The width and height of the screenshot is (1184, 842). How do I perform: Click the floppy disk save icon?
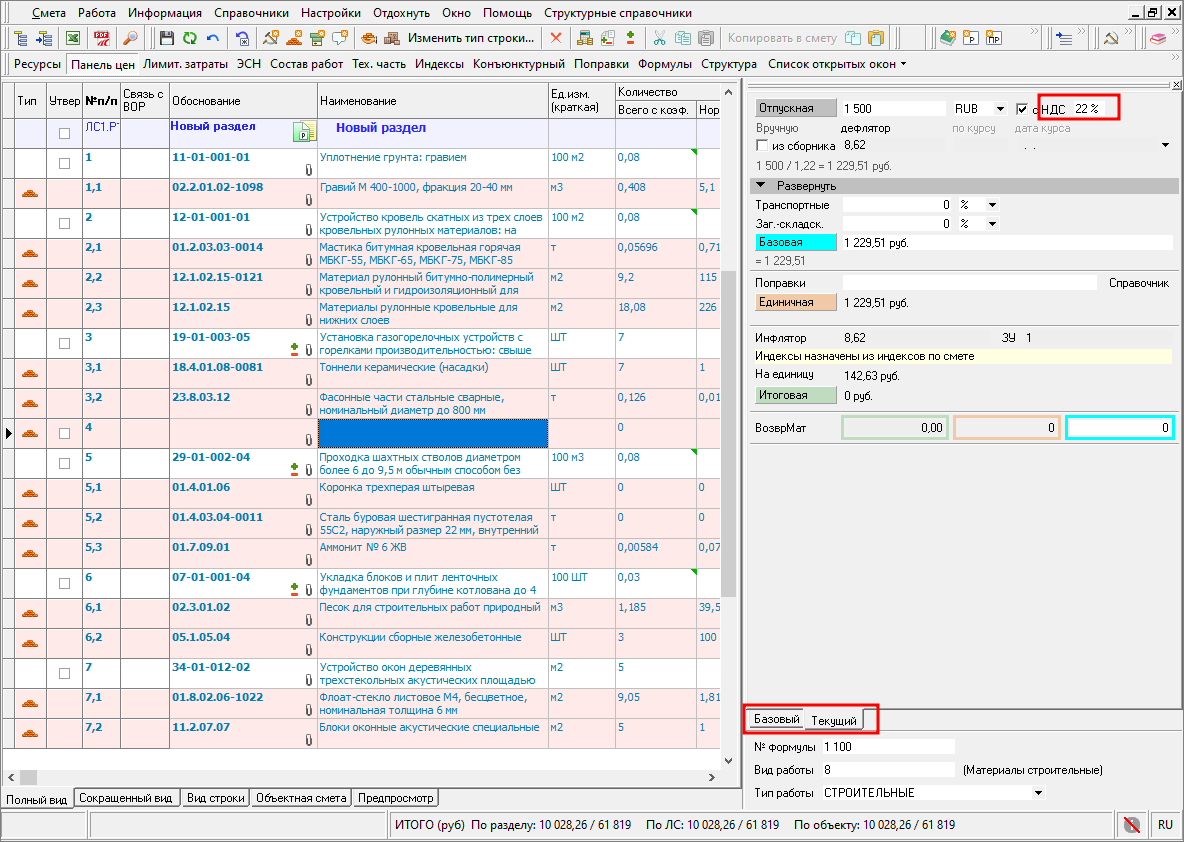[167, 38]
